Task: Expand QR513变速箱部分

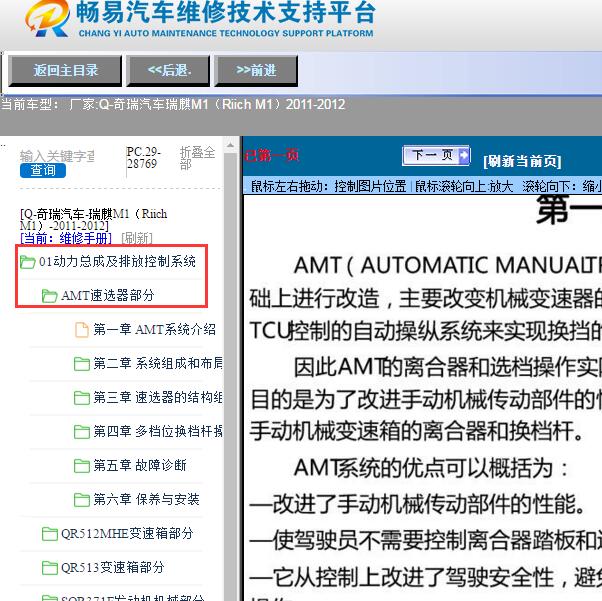Action: click(x=112, y=568)
